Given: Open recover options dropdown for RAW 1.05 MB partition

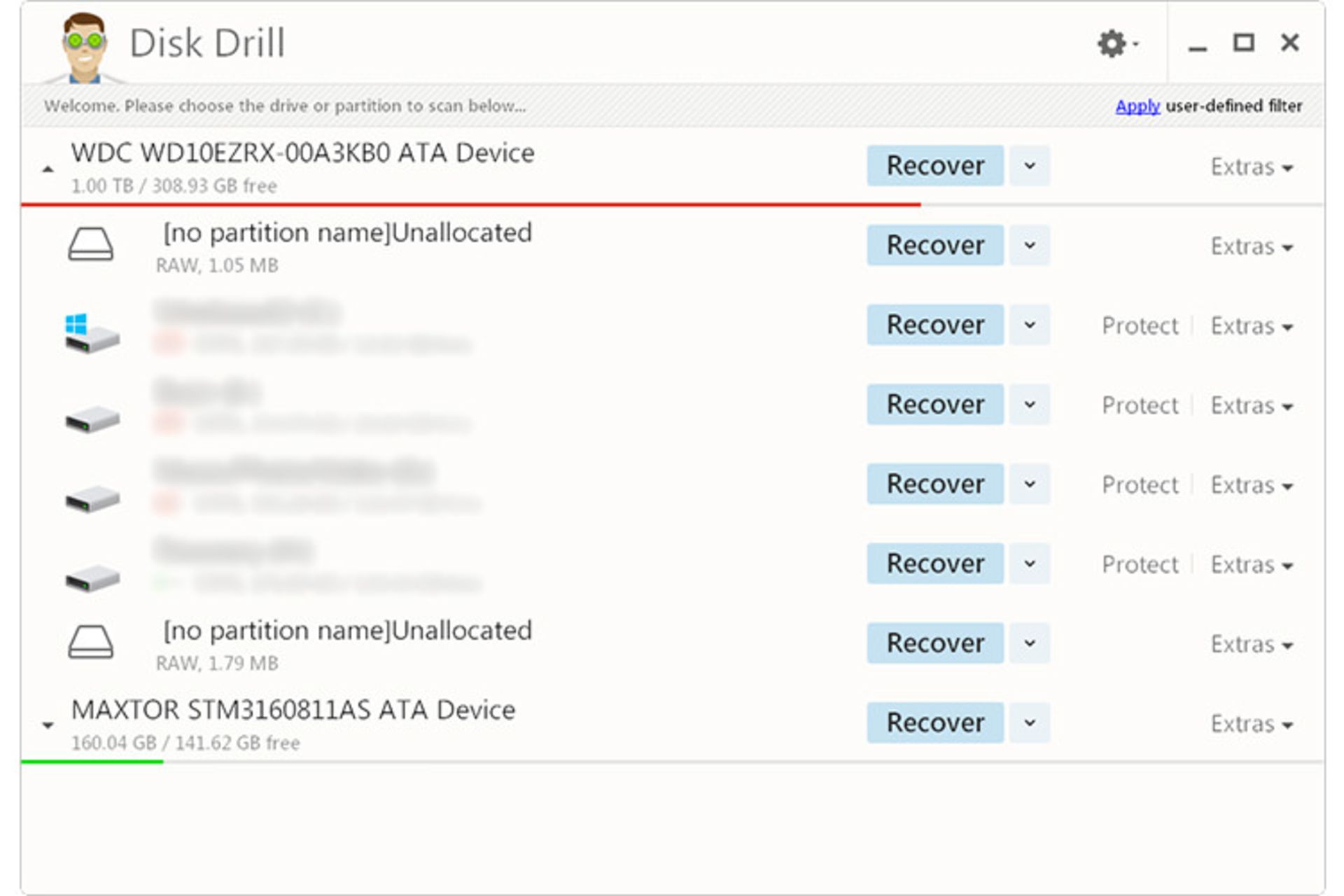Looking at the screenshot, I should [1030, 245].
